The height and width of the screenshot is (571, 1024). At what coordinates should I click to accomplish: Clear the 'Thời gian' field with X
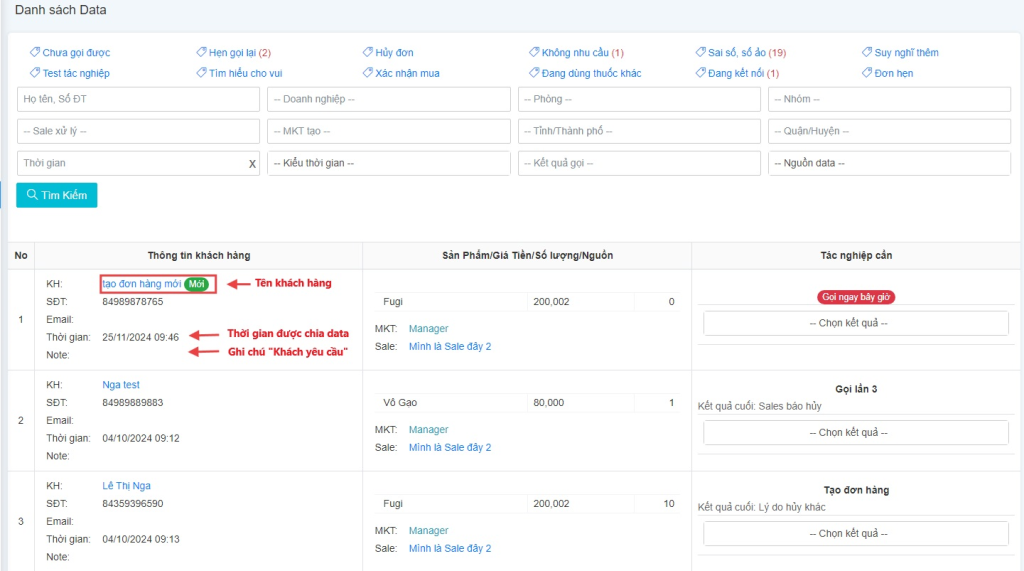(x=252, y=164)
